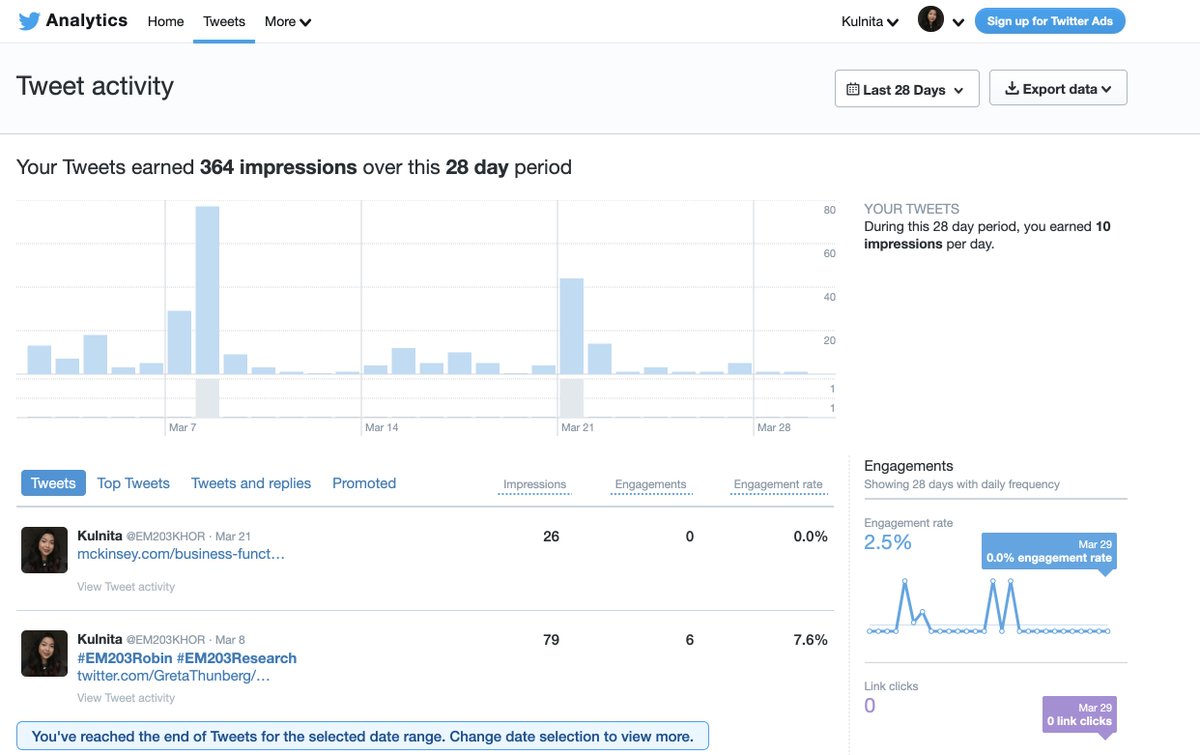Switch to the Promoted tab
The width and height of the screenshot is (1200, 755).
364,483
